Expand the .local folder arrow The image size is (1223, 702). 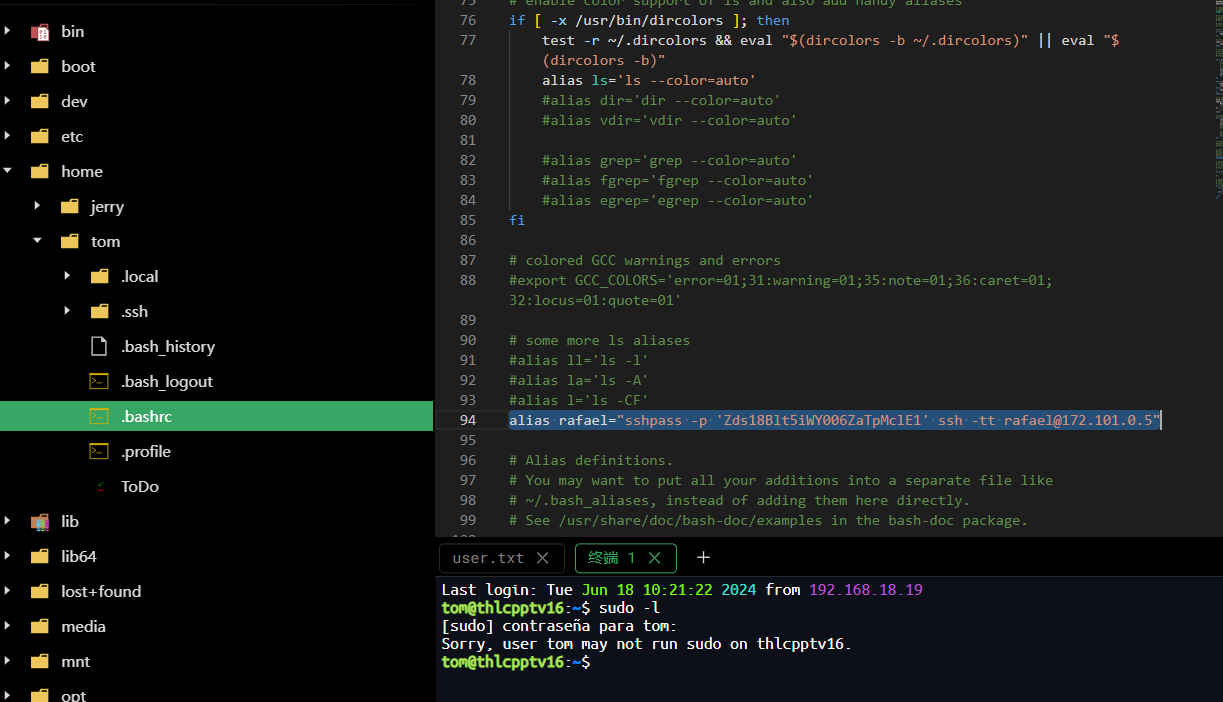click(68, 277)
